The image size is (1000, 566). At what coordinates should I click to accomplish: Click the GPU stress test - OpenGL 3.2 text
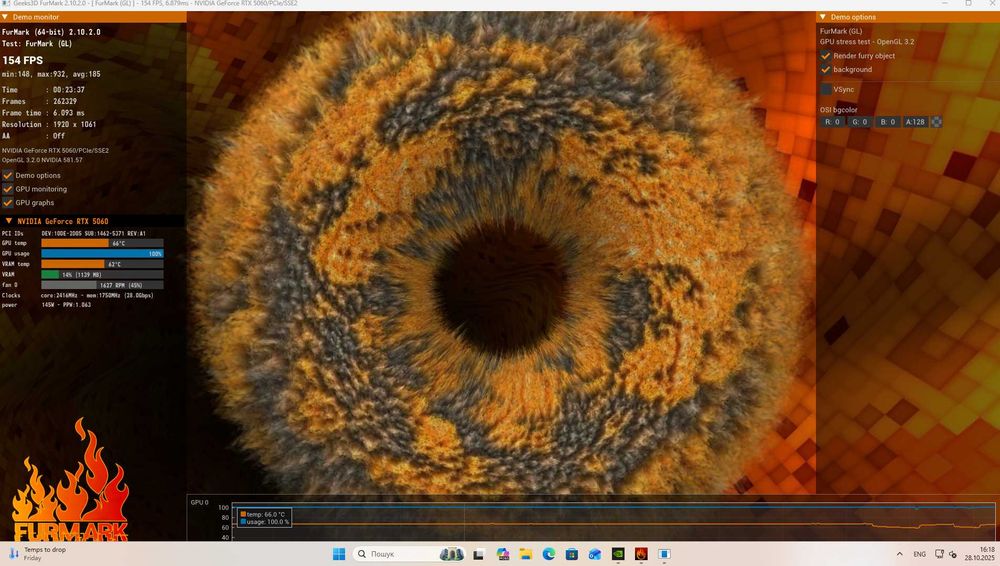point(867,41)
